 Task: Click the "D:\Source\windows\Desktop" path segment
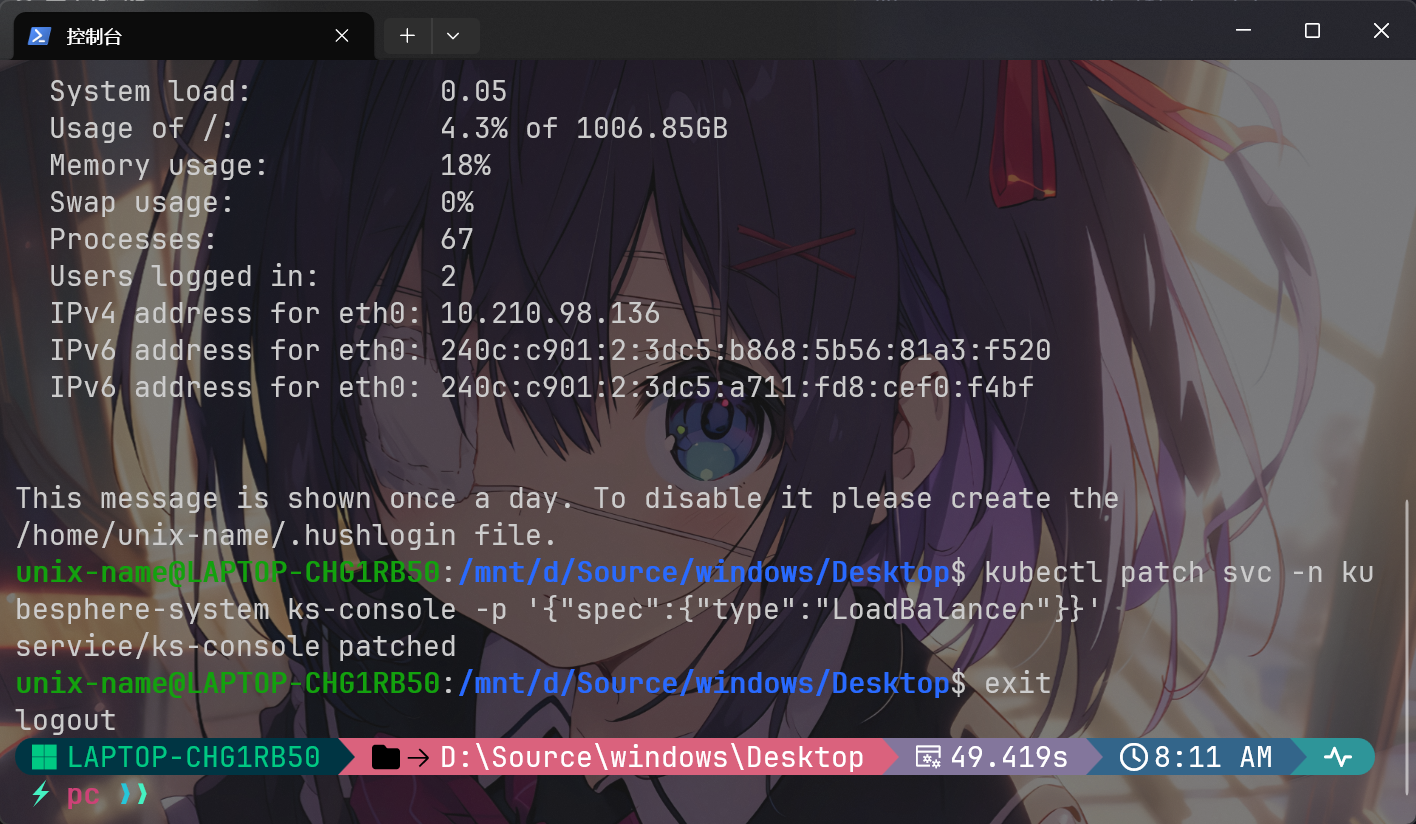point(617,757)
